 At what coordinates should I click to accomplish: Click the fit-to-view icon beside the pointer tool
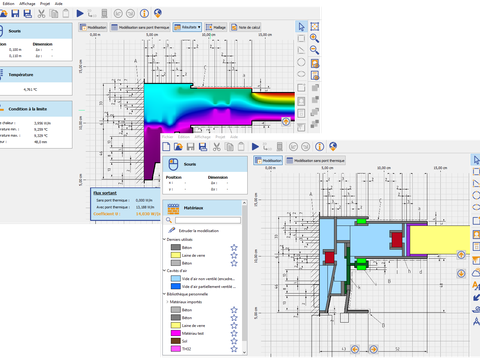click(x=314, y=26)
